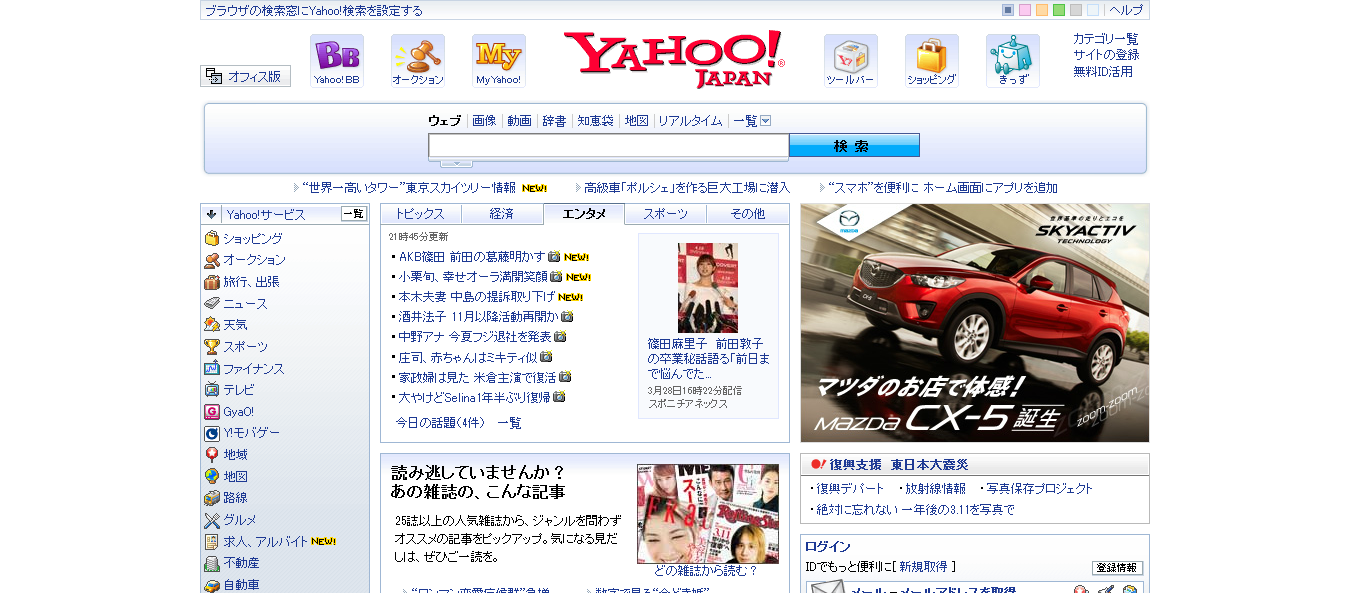The height and width of the screenshot is (593, 1349).
Task: Click the テレビ TV icon
Action: pyautogui.click(x=212, y=390)
